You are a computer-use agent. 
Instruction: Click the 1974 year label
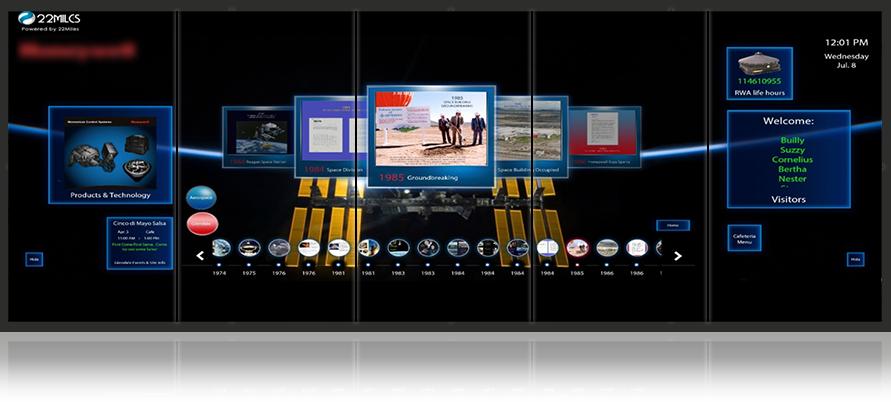coord(219,273)
